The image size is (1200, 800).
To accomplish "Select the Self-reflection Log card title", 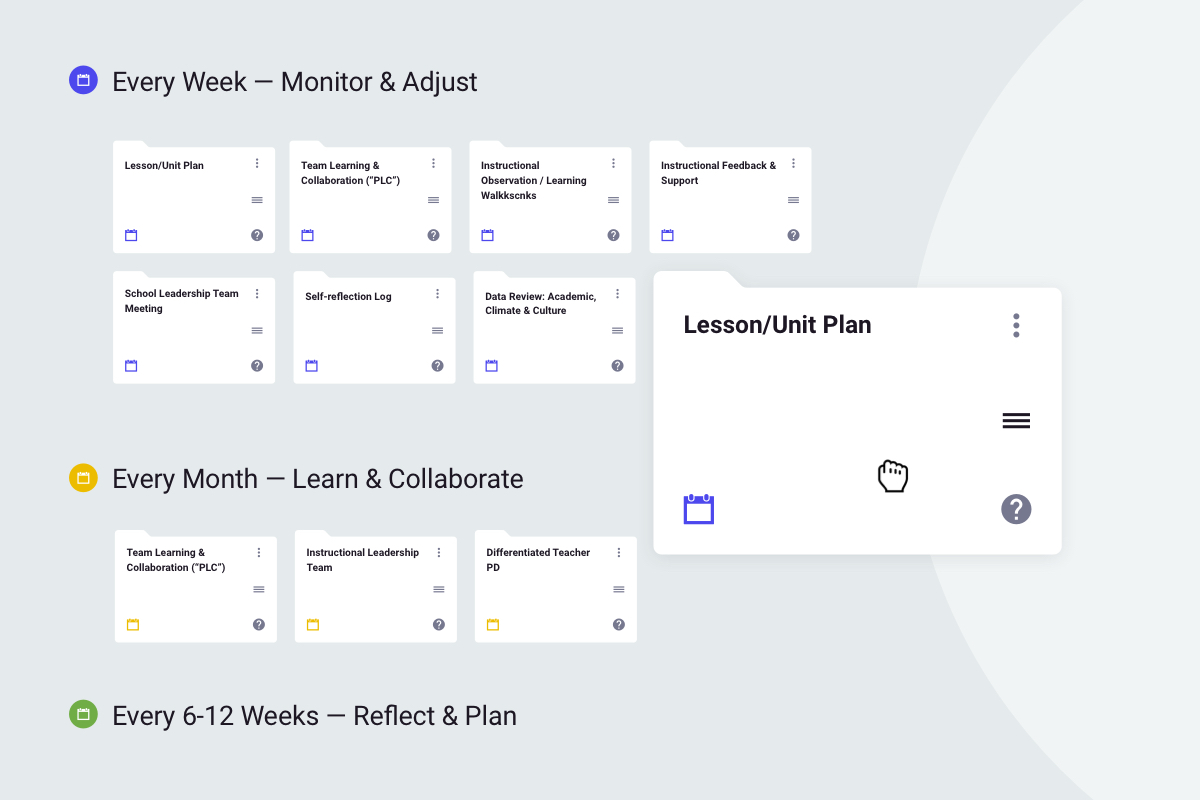I will click(x=348, y=297).
